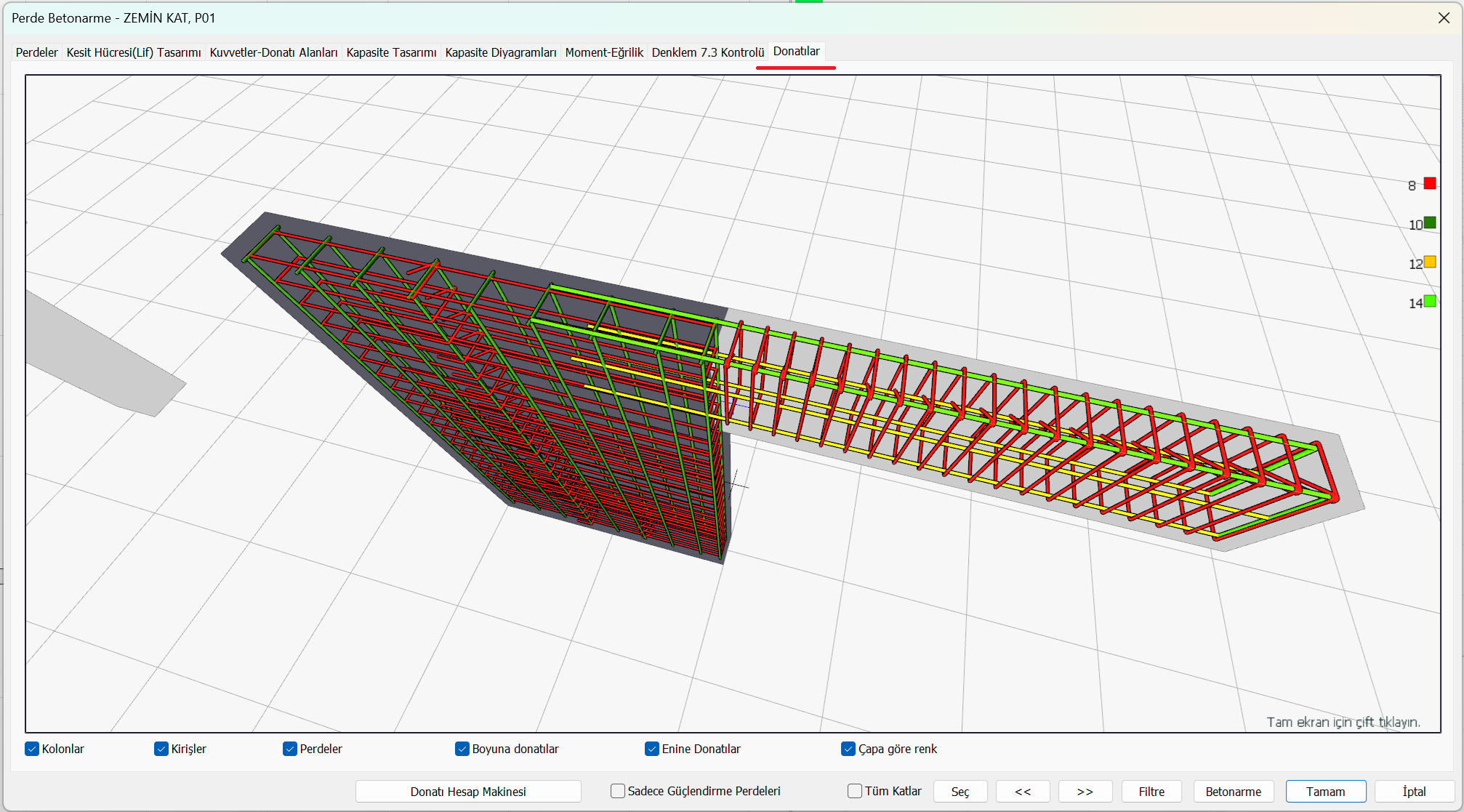Click the yellow 12 mm legend swatch

point(1430,262)
